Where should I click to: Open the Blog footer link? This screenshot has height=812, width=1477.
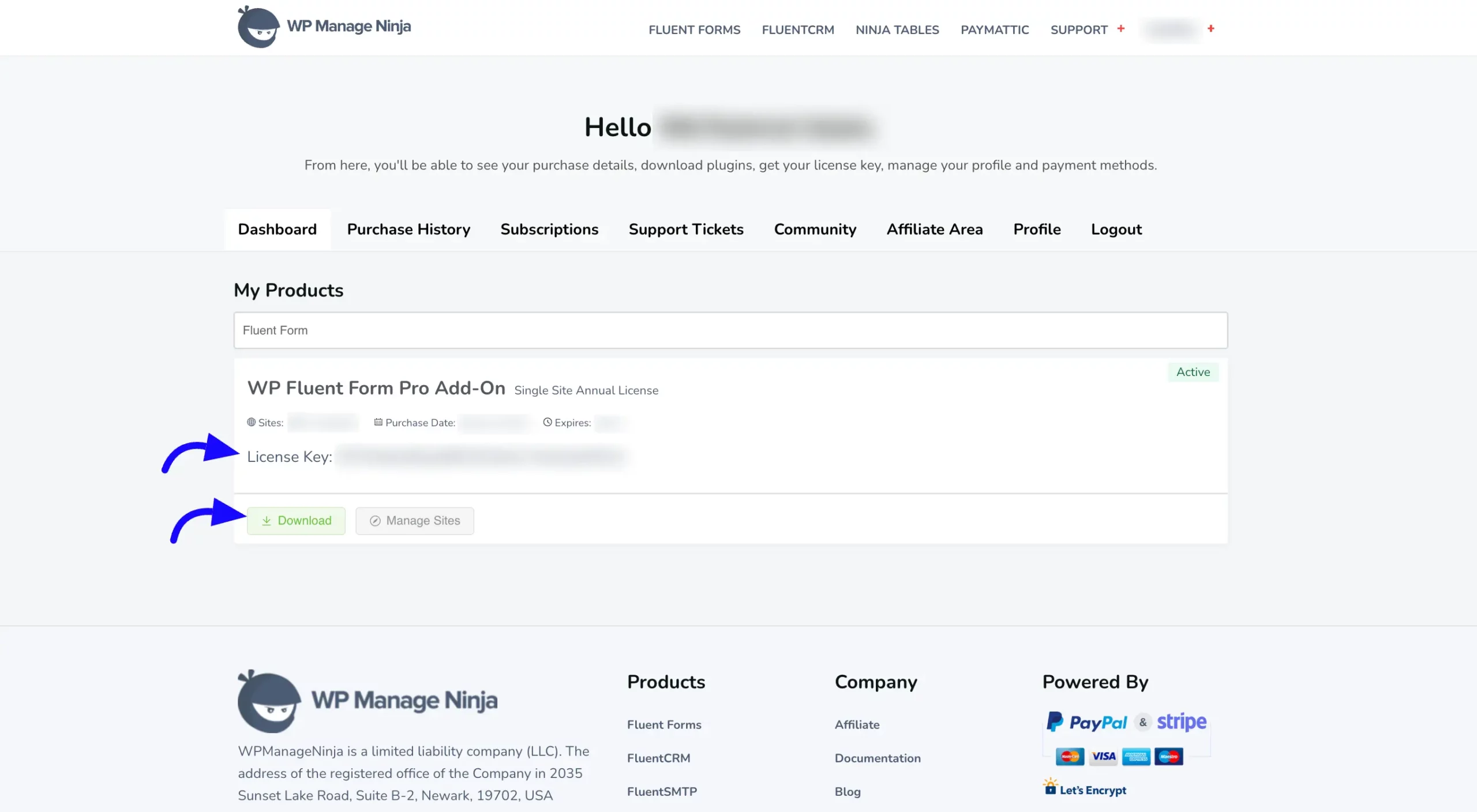tap(848, 792)
